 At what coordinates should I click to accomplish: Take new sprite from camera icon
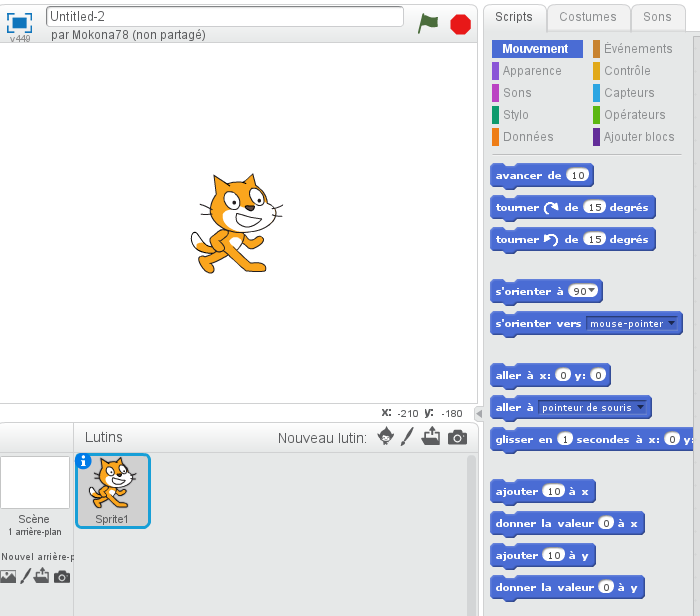tap(458, 437)
